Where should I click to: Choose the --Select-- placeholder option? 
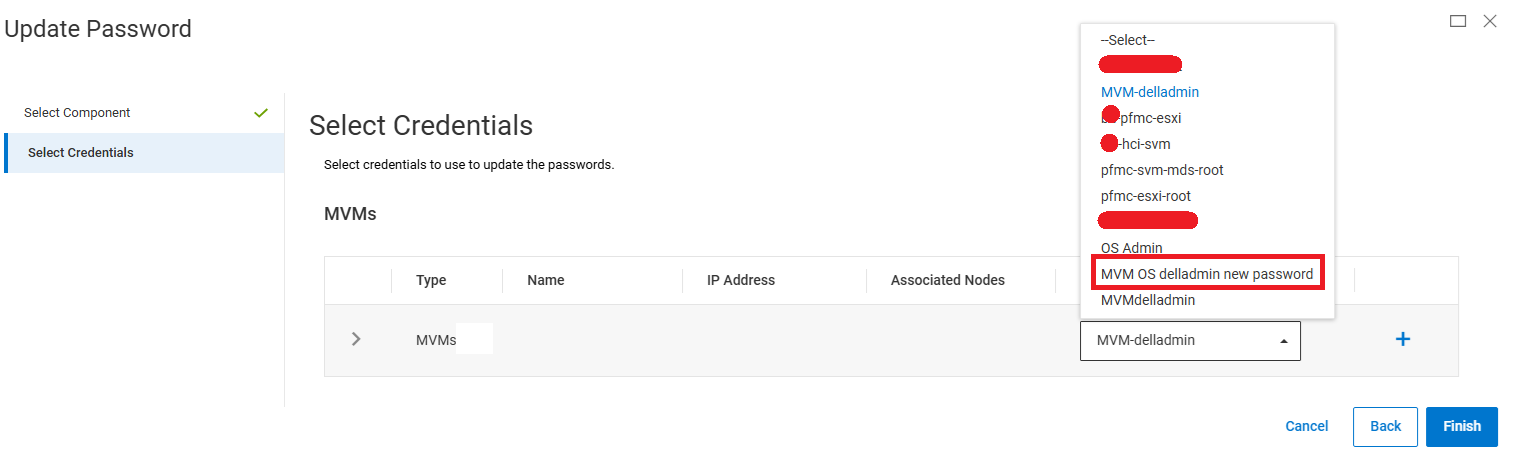pos(1128,40)
